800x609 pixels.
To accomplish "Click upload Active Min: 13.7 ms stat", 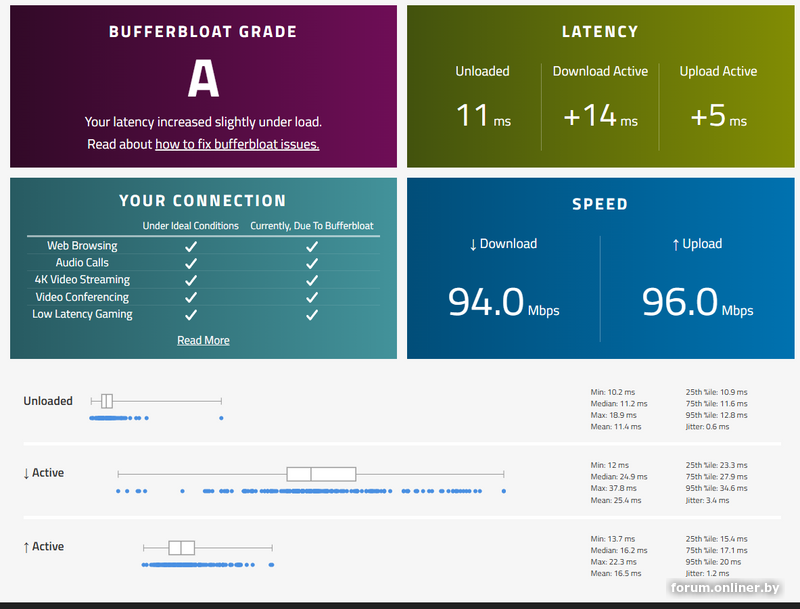I will 613,539.
